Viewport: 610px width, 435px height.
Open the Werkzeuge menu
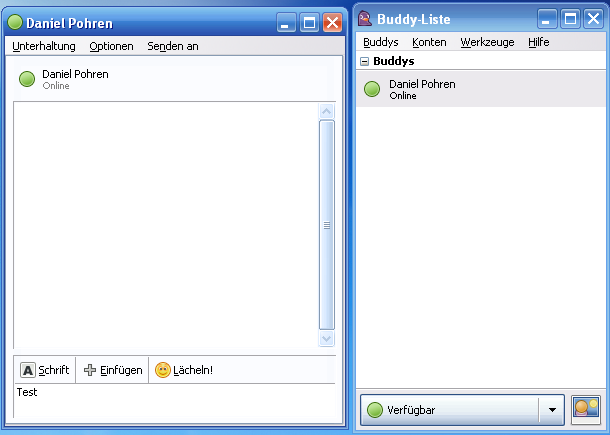(487, 42)
